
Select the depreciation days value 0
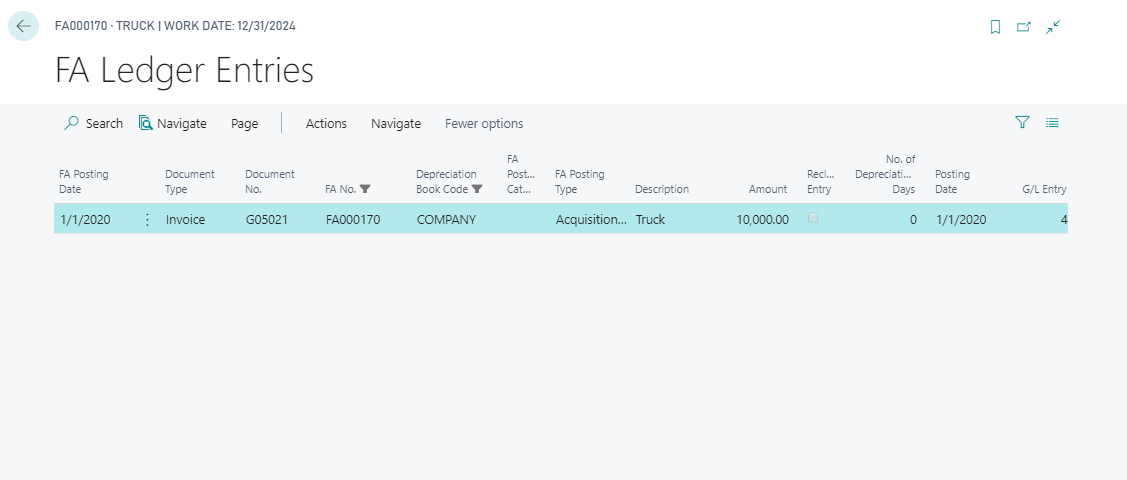click(913, 220)
